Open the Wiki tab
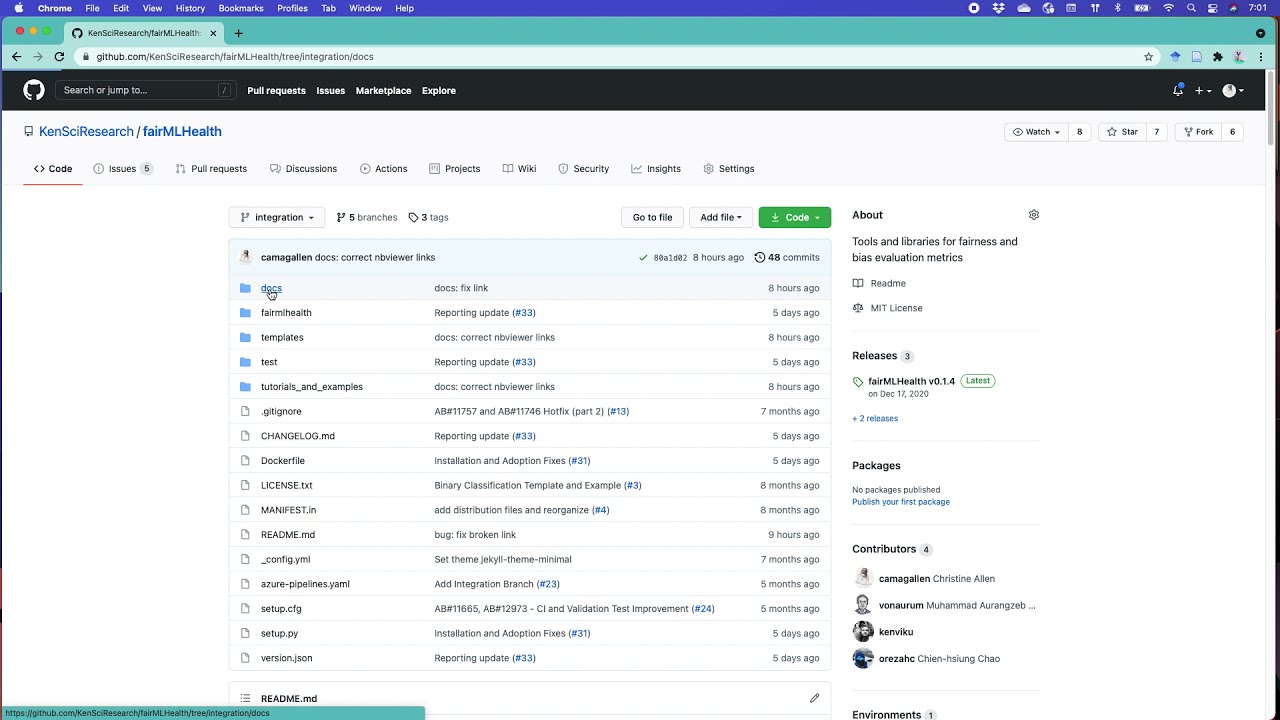 (x=520, y=169)
